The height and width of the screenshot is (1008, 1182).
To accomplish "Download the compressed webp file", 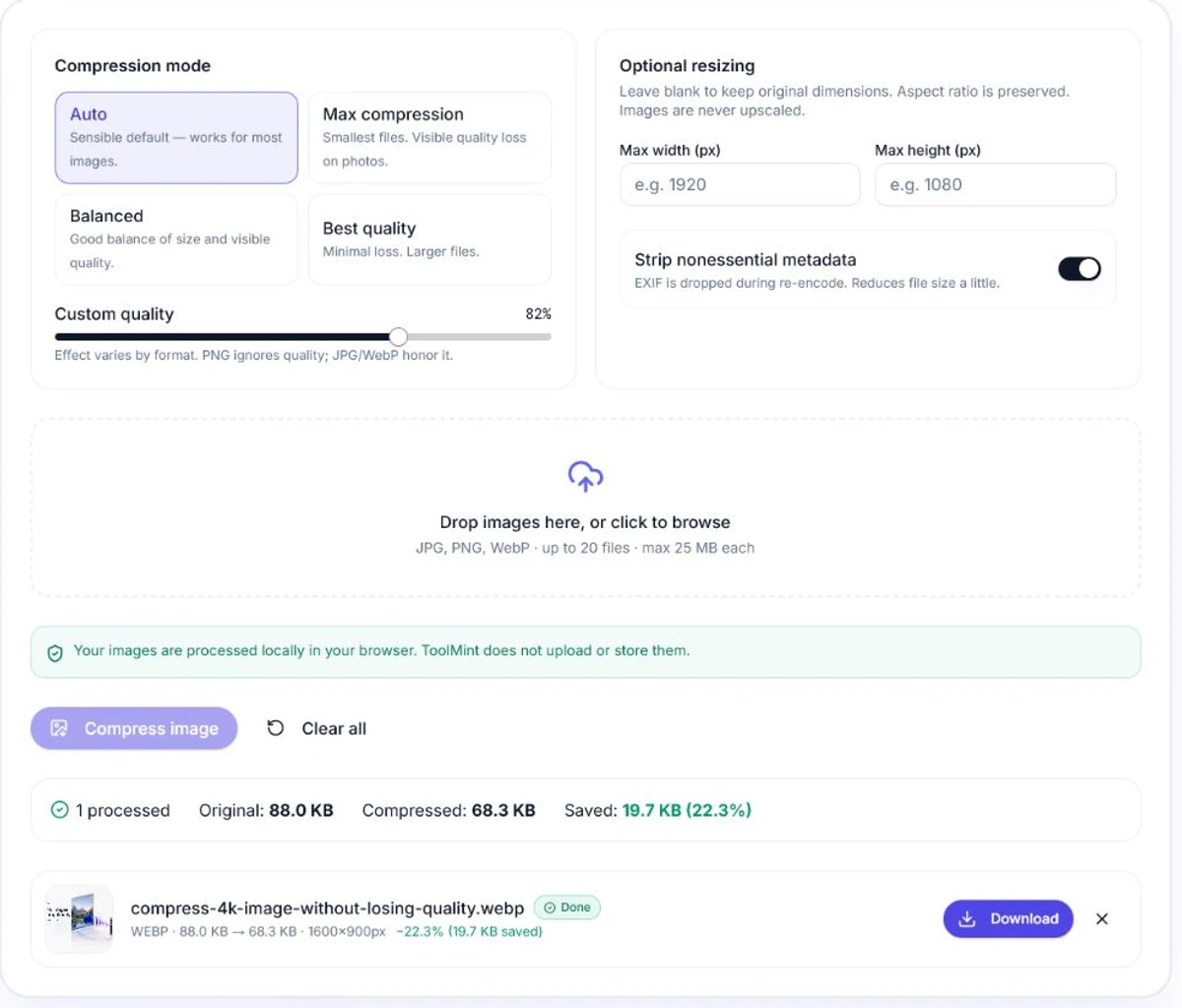I will 1008,918.
